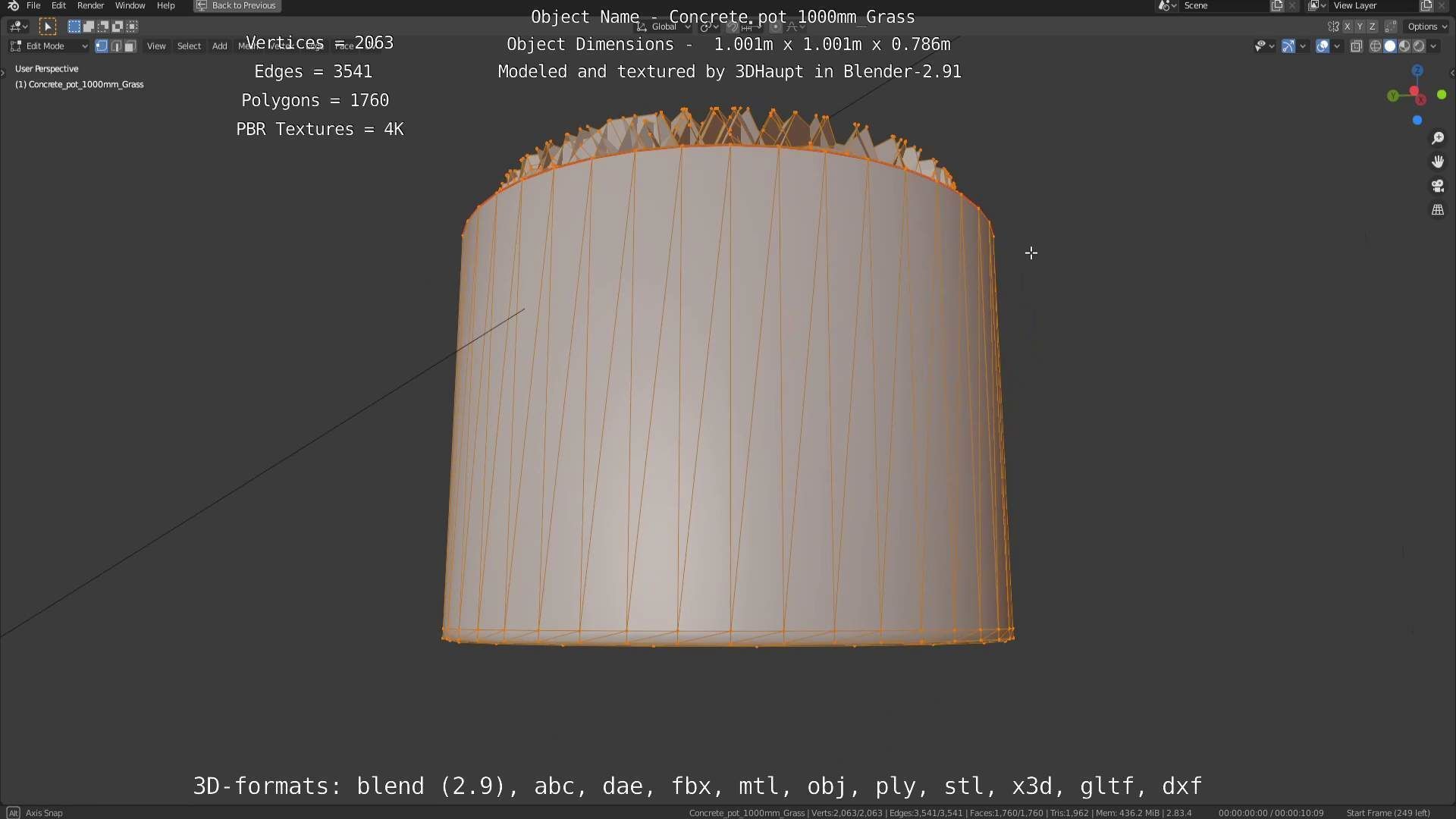The height and width of the screenshot is (819, 1456).
Task: Open the File menu
Action: coord(33,5)
